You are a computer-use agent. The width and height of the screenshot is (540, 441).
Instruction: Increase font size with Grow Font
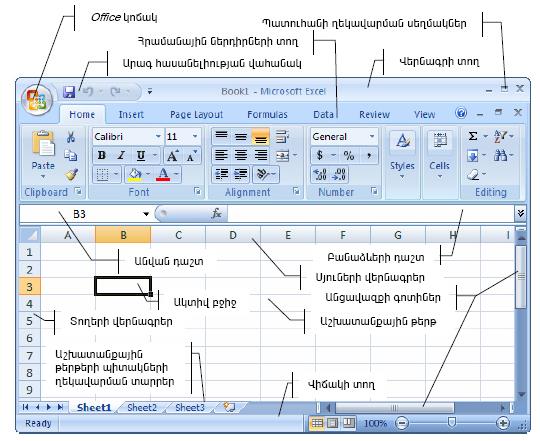tap(173, 156)
